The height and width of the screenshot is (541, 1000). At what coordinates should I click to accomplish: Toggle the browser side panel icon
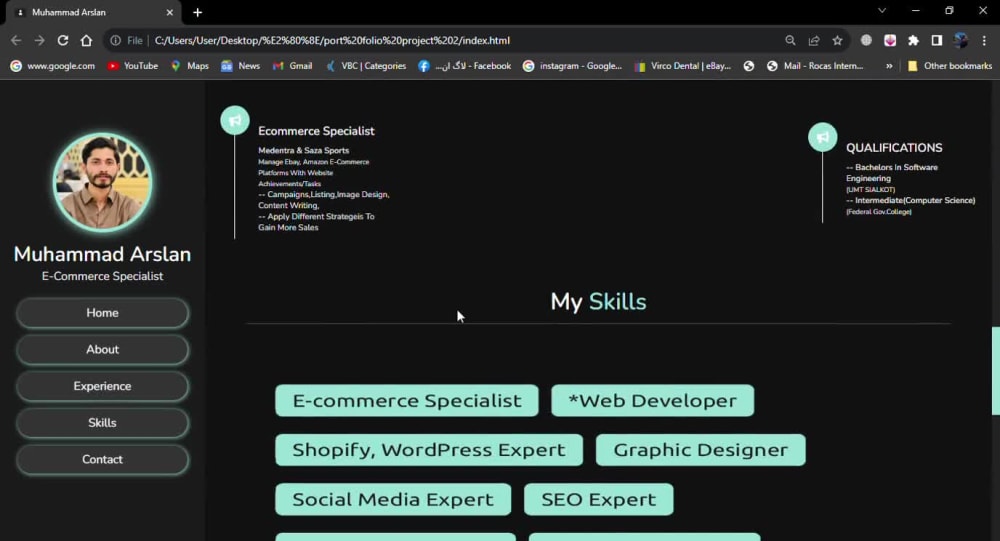click(937, 40)
